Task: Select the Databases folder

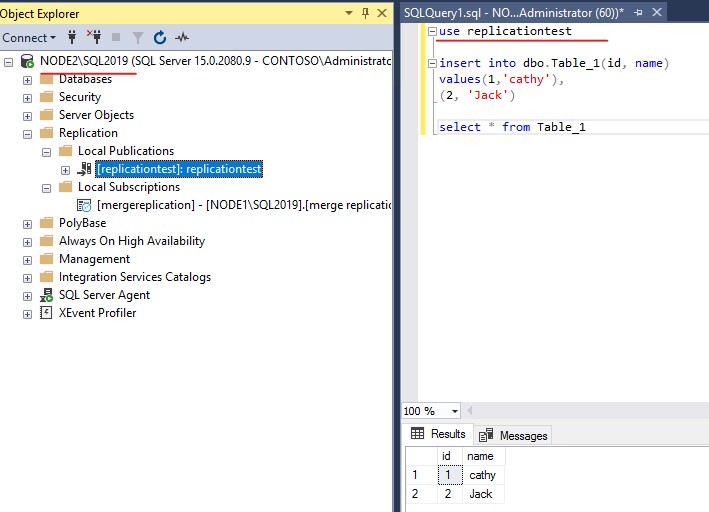Action: click(85, 79)
